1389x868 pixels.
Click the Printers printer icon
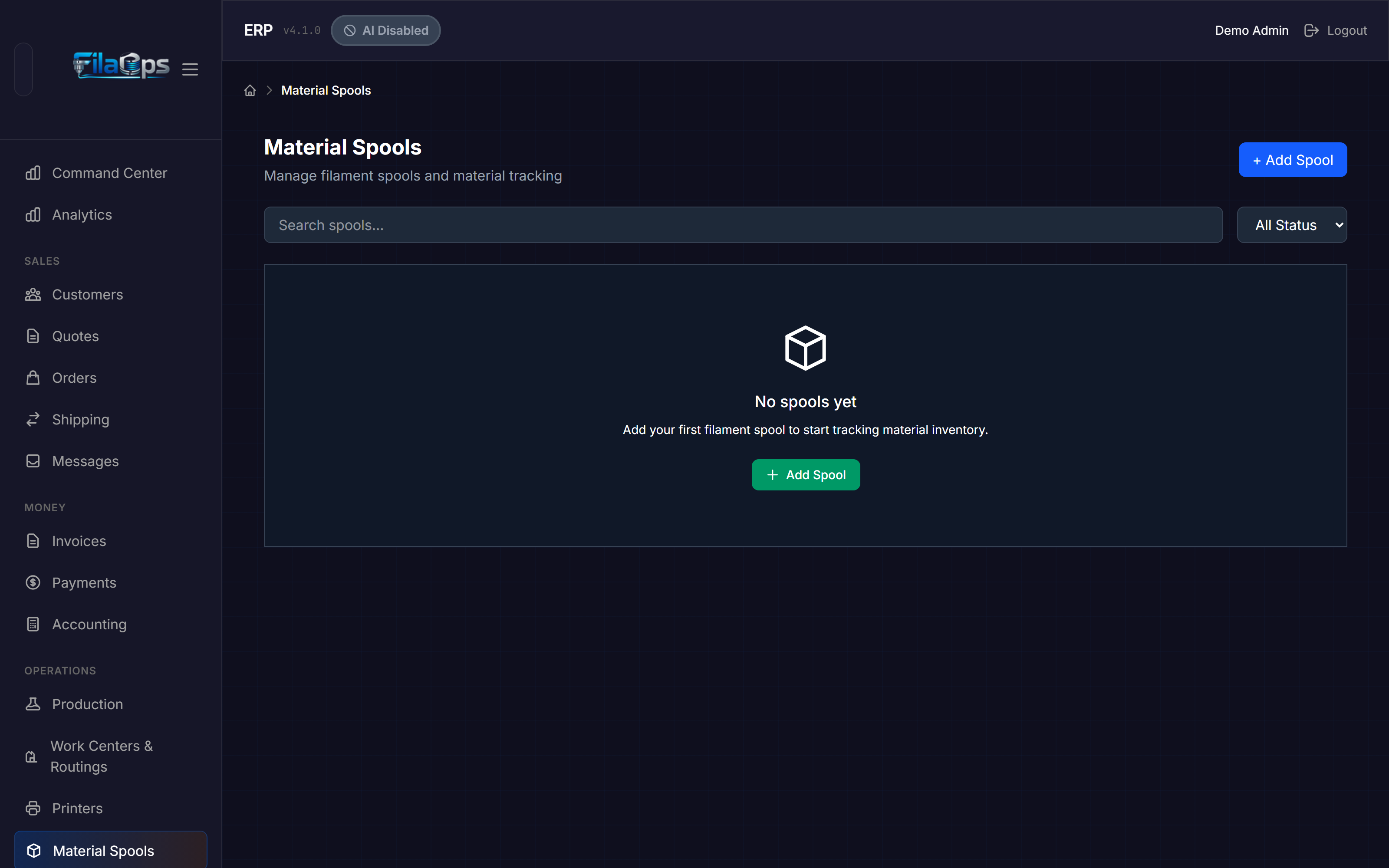pyautogui.click(x=33, y=808)
